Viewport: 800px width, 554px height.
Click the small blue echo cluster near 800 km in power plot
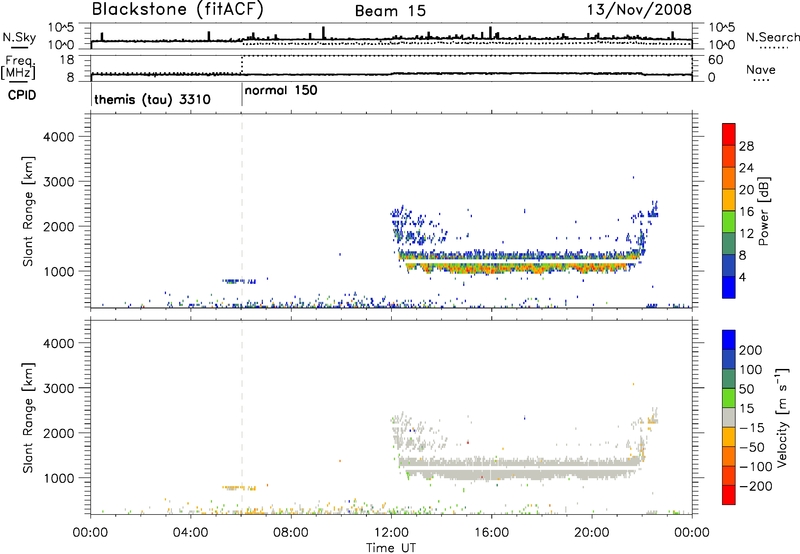tap(239, 281)
